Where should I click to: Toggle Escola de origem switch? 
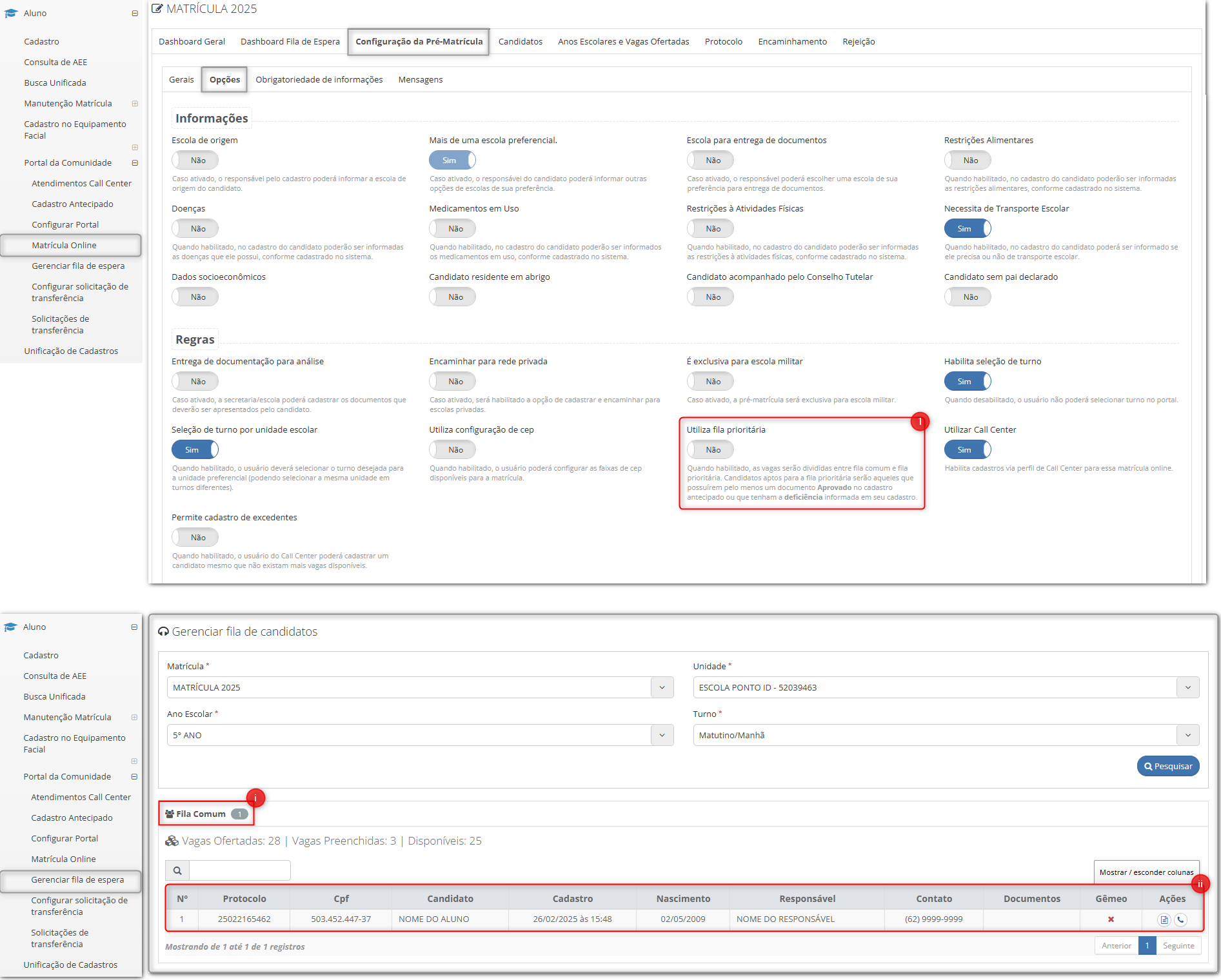(195, 160)
